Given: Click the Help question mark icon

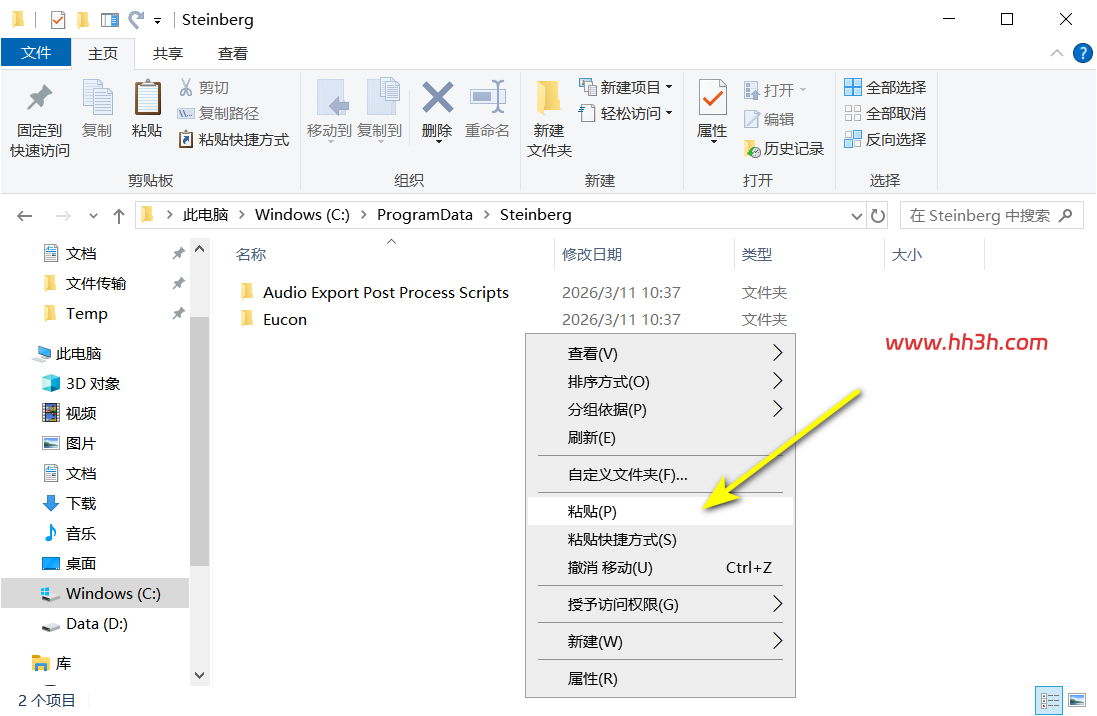Looking at the screenshot, I should (x=1082, y=53).
